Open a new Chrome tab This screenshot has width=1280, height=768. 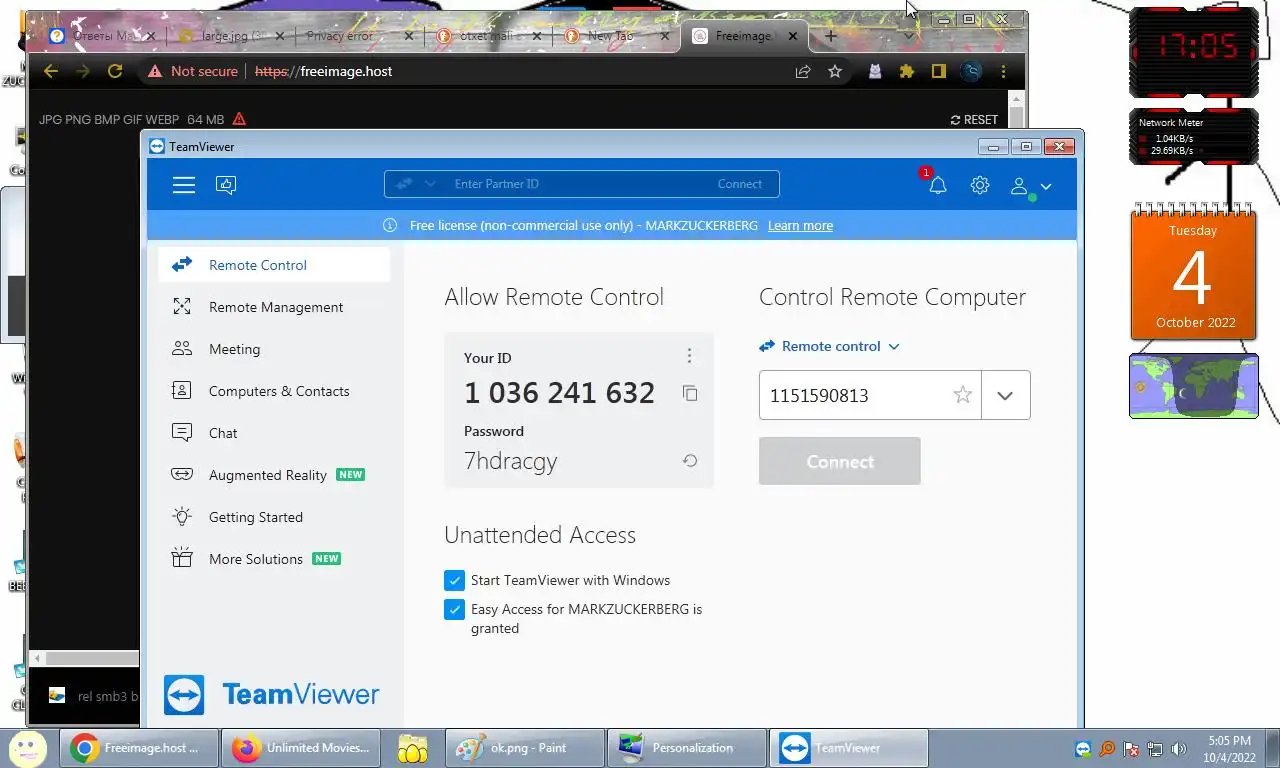point(830,36)
